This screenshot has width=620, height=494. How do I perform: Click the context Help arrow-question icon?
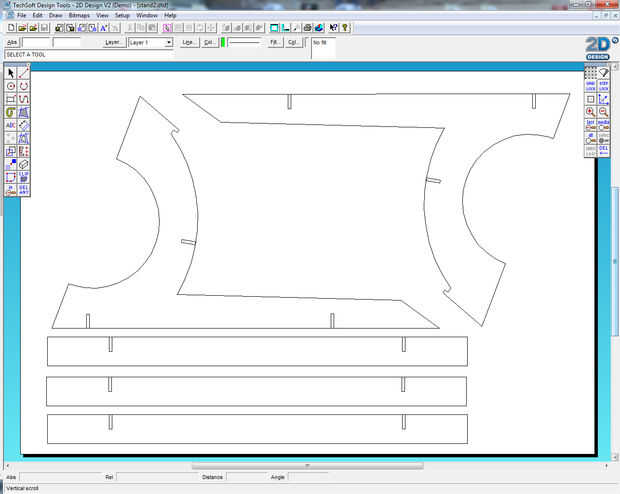coord(333,28)
